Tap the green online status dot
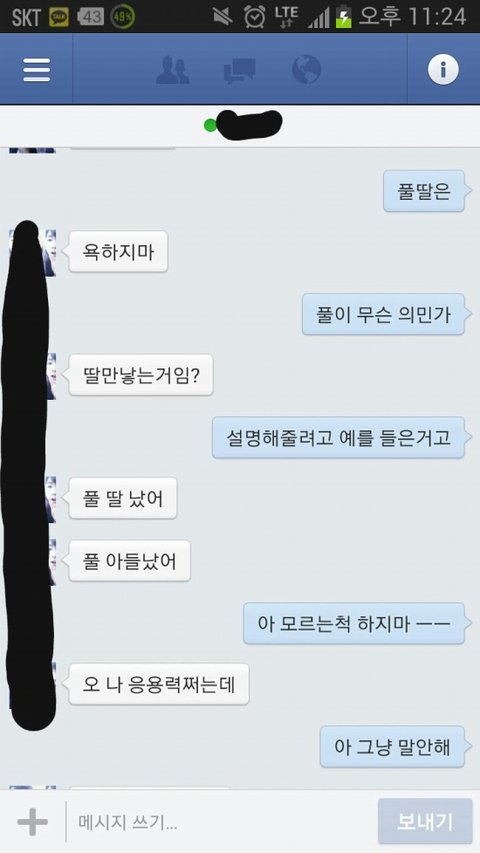Screen dimensions: 480x853 (210, 125)
